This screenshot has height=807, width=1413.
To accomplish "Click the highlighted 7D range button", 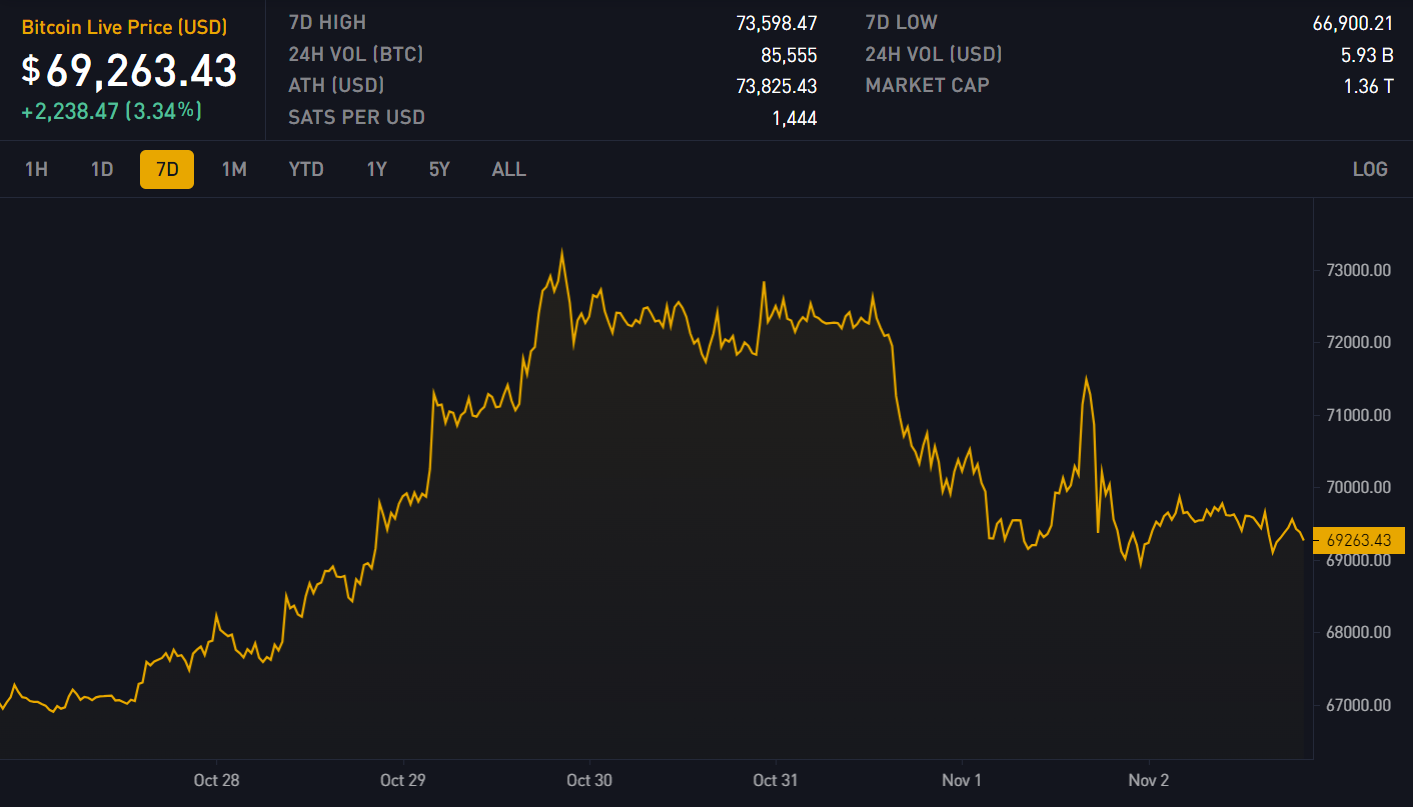I will [x=167, y=169].
